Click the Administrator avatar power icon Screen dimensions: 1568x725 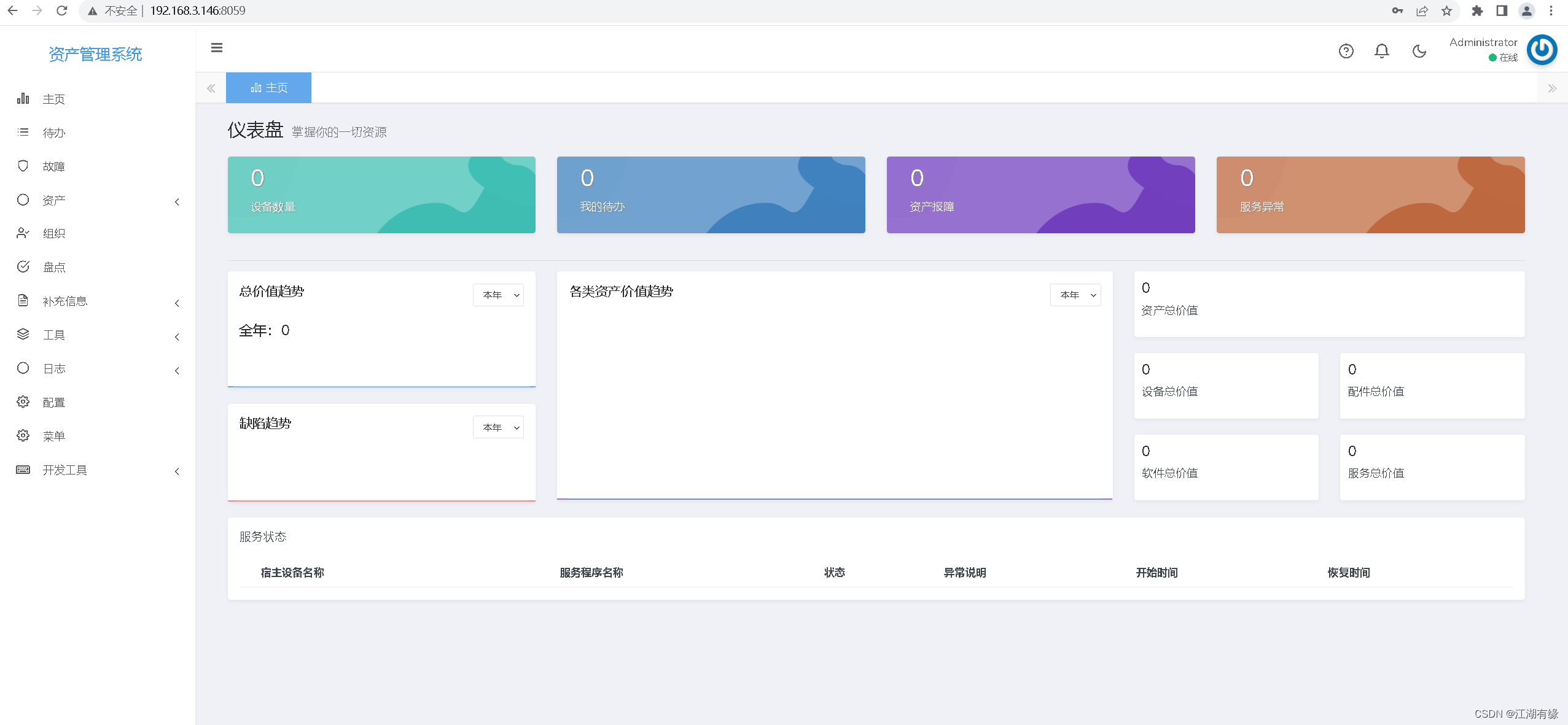(x=1542, y=50)
